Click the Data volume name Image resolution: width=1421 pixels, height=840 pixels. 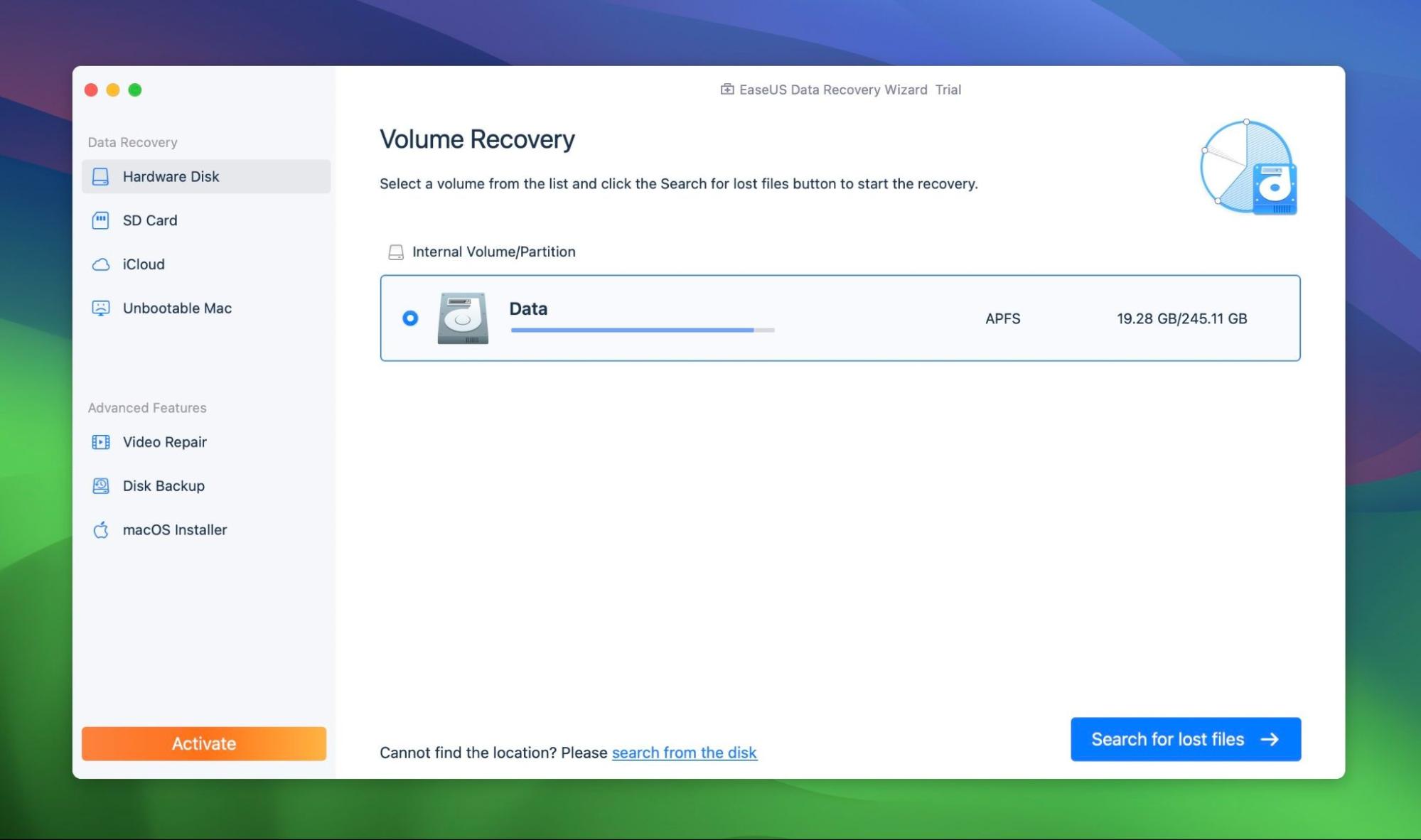(528, 308)
